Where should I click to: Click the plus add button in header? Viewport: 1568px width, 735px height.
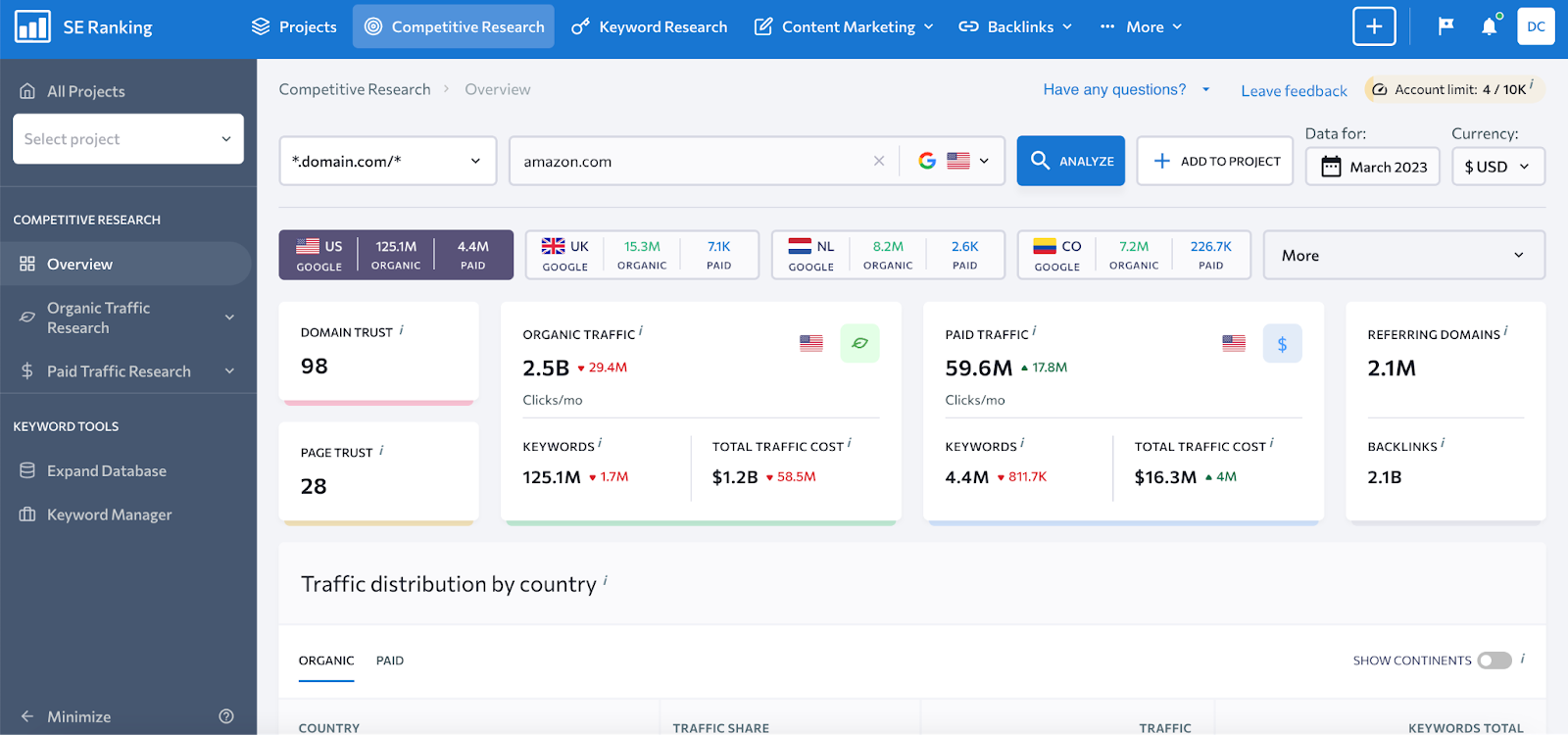point(1374,26)
